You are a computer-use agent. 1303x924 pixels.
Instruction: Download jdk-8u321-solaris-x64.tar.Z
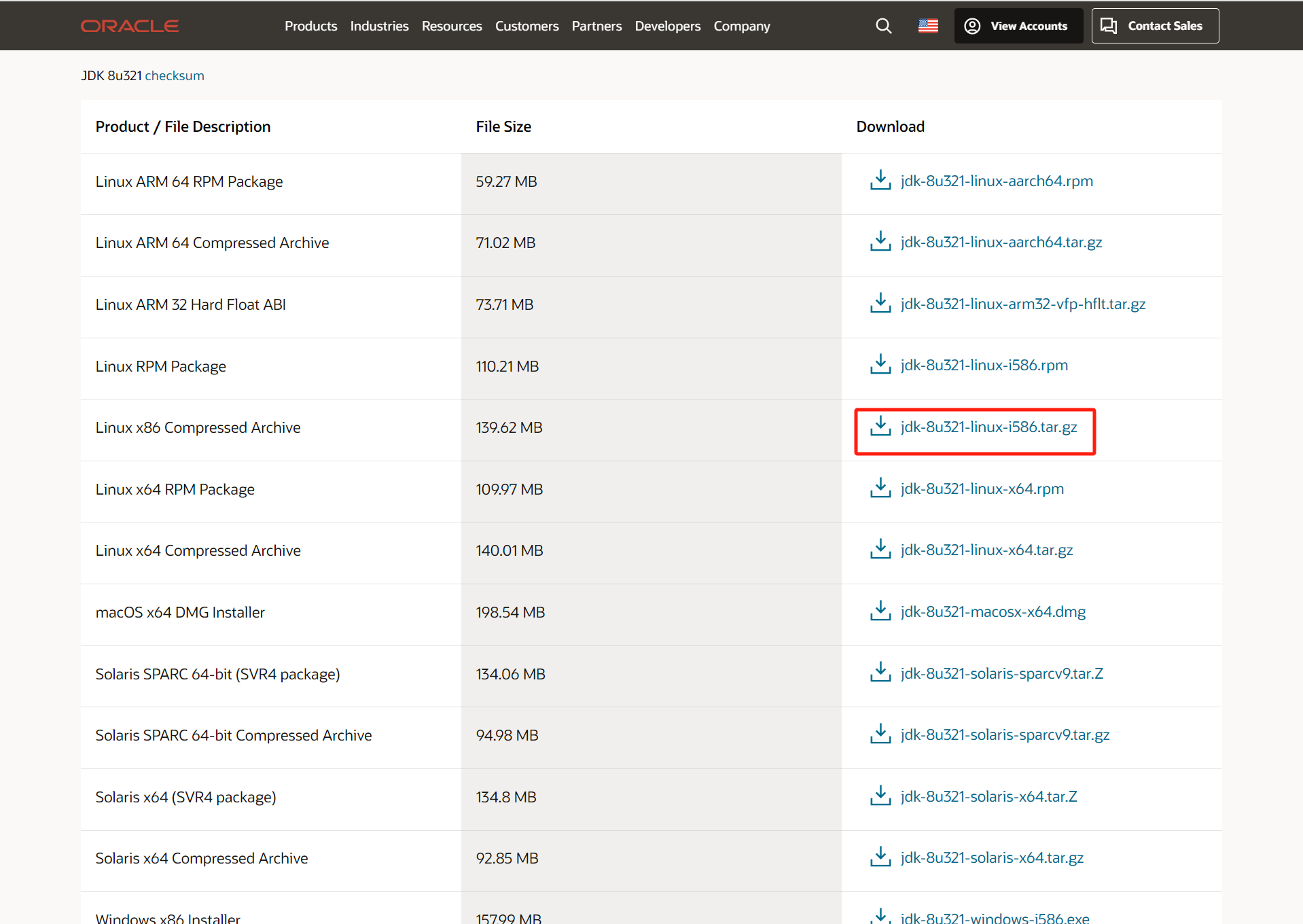coord(989,796)
